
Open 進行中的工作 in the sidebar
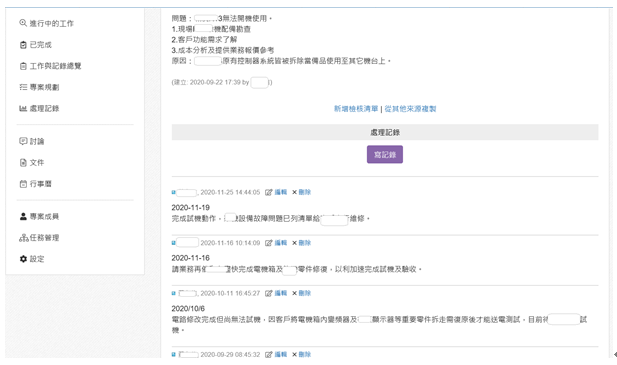coord(46,24)
